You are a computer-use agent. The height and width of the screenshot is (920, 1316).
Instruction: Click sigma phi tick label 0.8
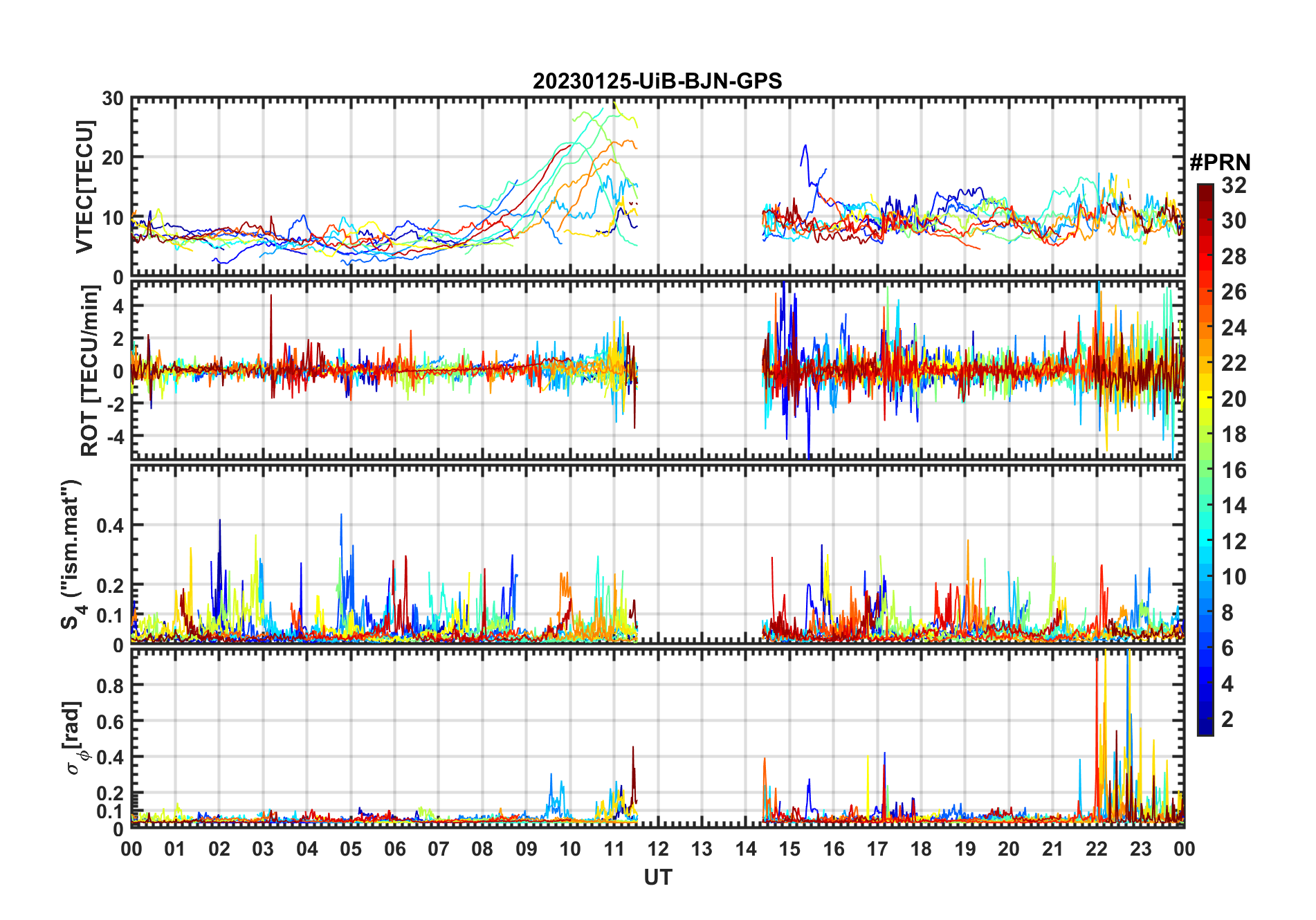[x=111, y=686]
